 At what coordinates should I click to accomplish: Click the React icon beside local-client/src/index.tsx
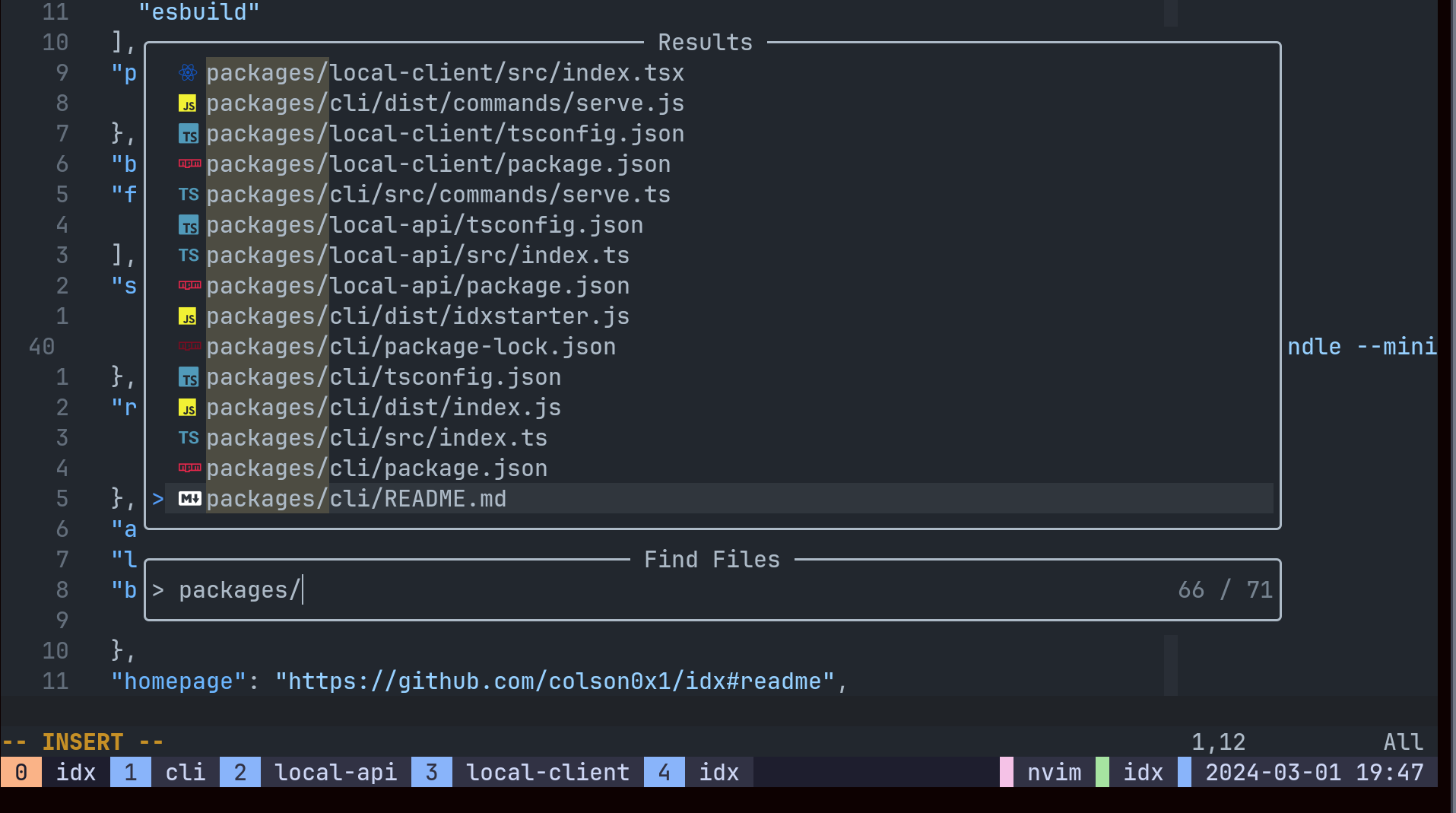point(188,73)
